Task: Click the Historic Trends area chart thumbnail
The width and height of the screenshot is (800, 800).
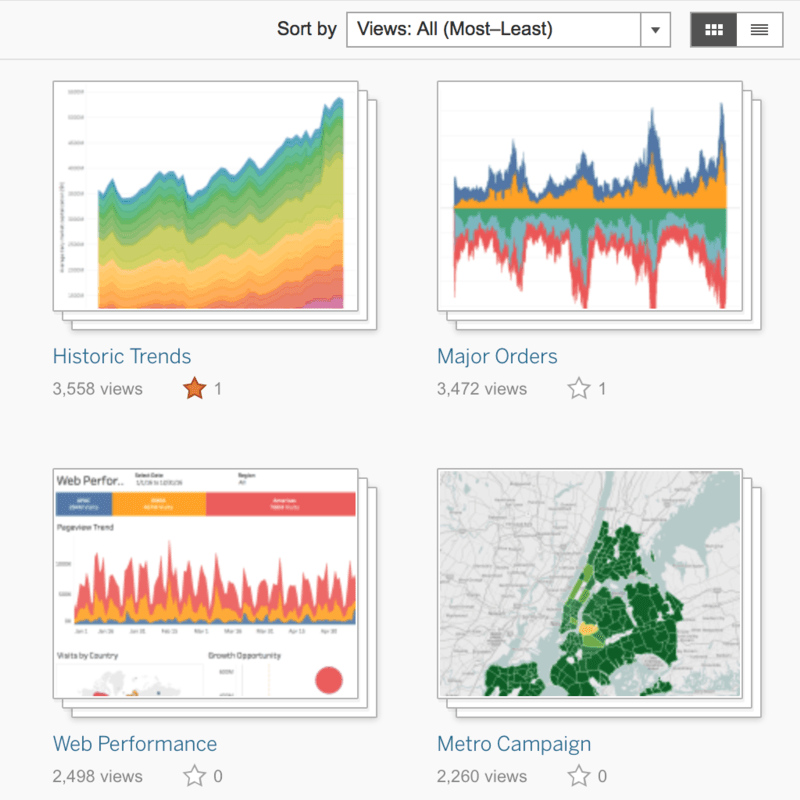Action: point(205,196)
